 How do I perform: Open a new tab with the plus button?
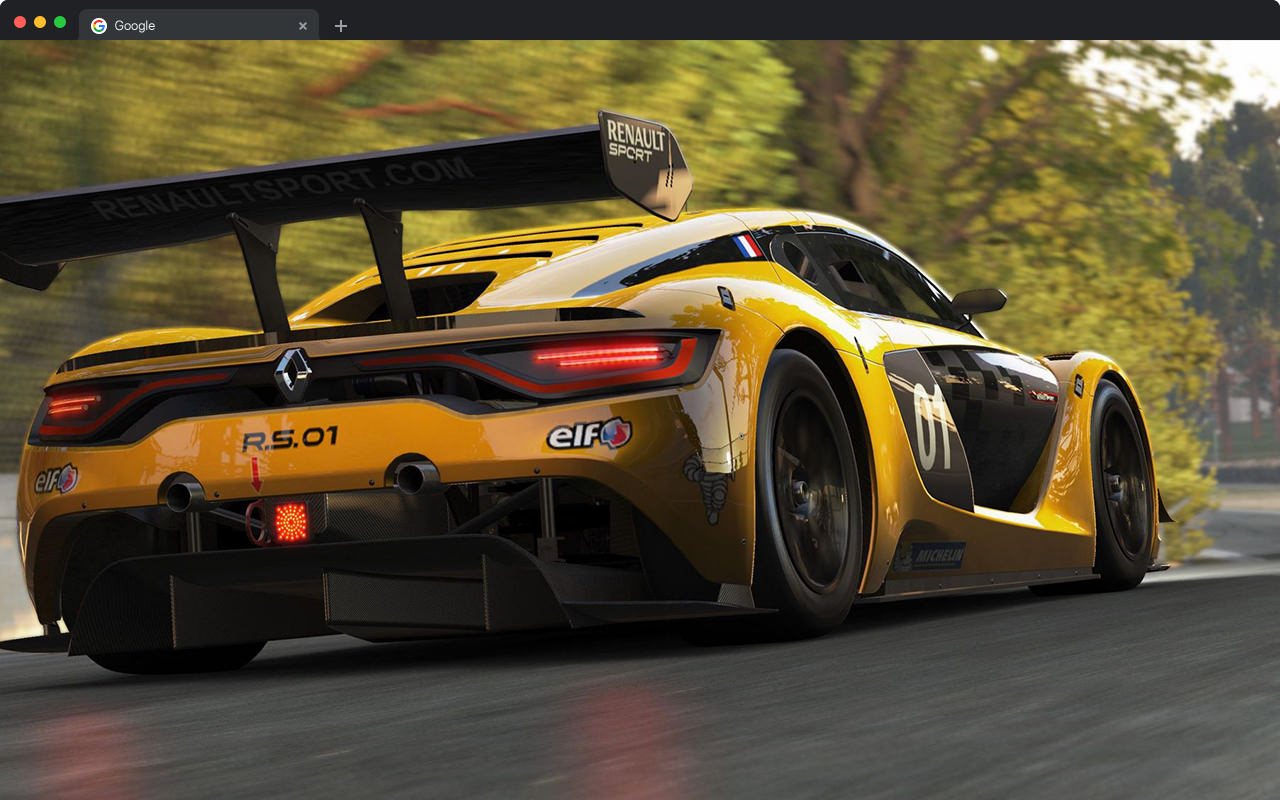pyautogui.click(x=341, y=26)
